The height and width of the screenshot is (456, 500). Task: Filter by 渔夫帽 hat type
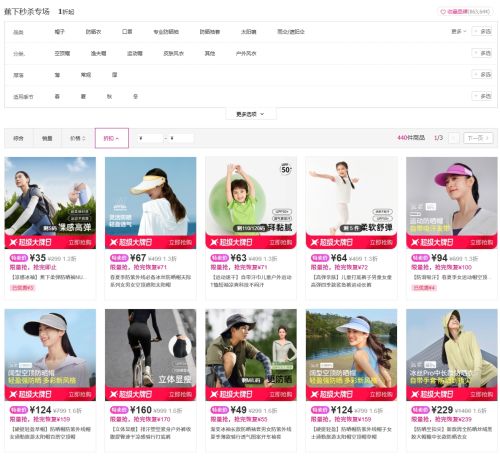pyautogui.click(x=98, y=53)
